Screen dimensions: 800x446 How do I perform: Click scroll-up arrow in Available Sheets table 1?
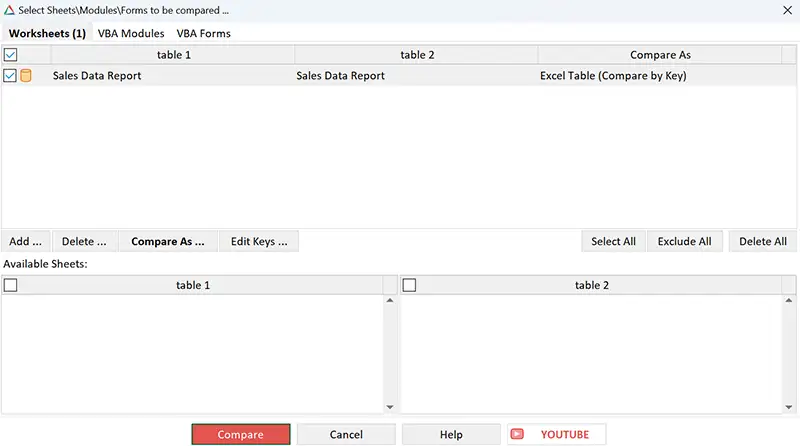pos(390,301)
